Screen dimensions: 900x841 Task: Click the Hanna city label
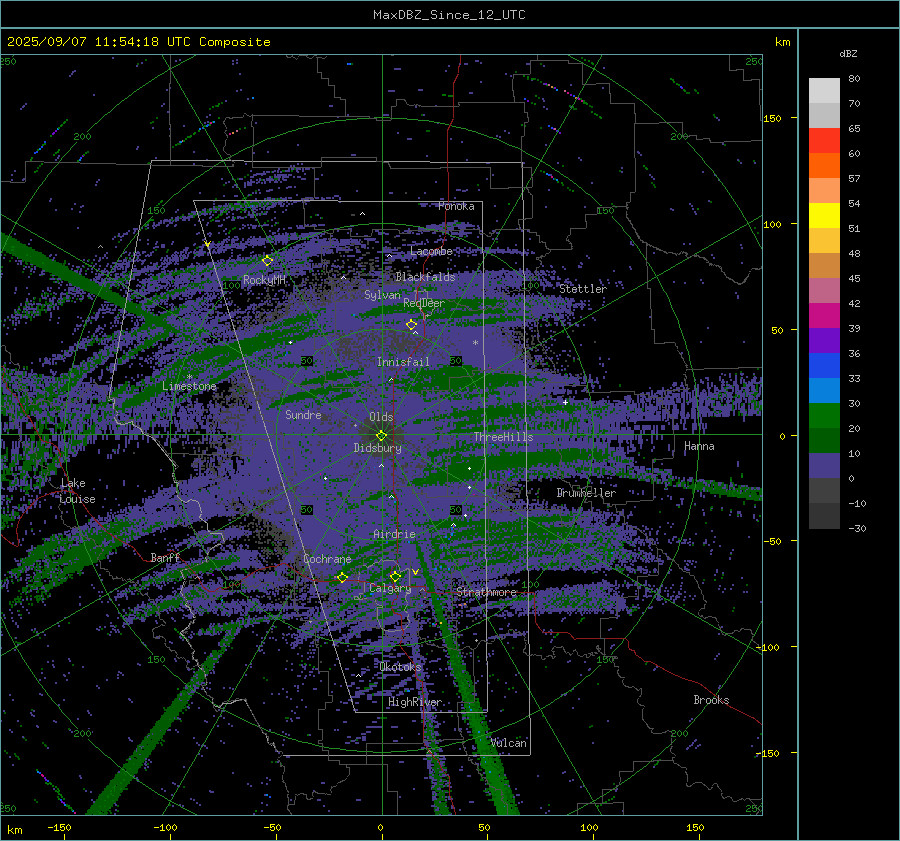click(x=699, y=446)
